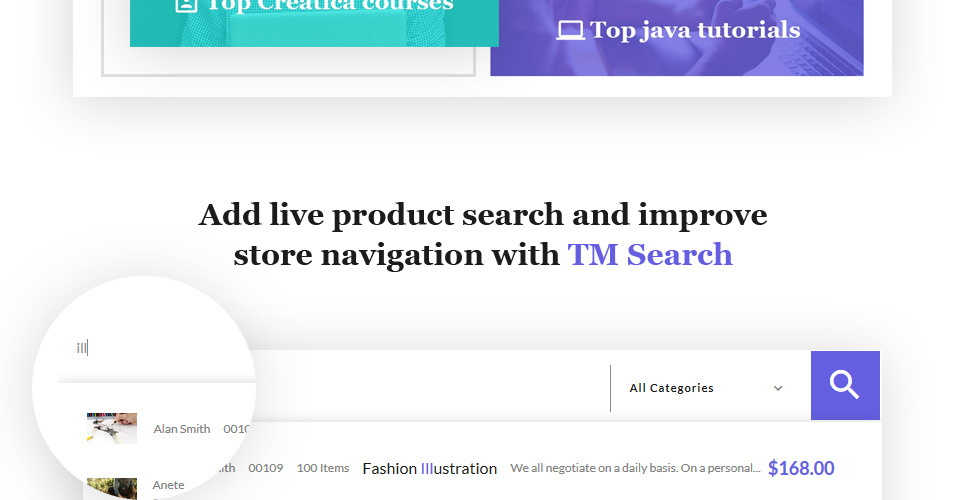Click the Alan Smith author name
Screen dimensions: 965x500
coord(181,429)
